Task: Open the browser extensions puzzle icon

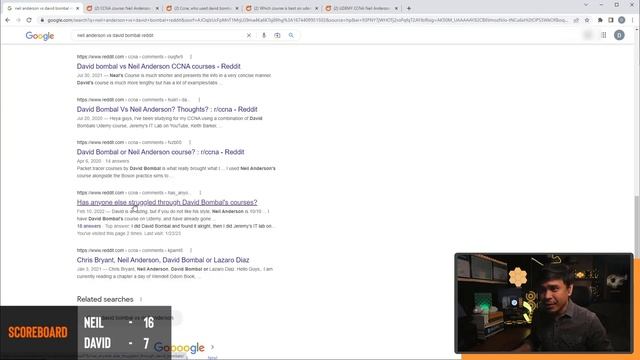Action: click(600, 20)
